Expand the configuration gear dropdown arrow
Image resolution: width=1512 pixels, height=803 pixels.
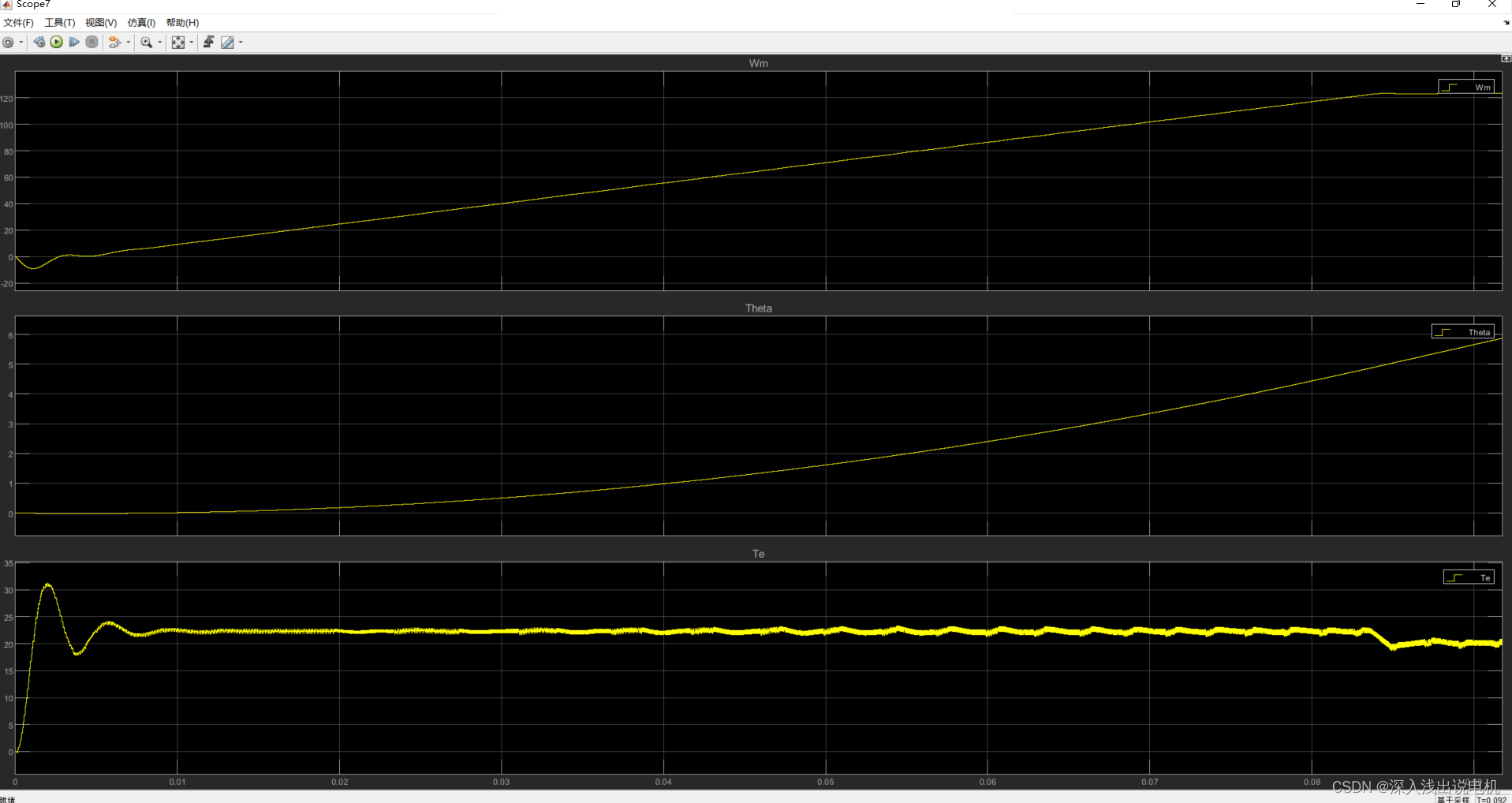tap(21, 43)
